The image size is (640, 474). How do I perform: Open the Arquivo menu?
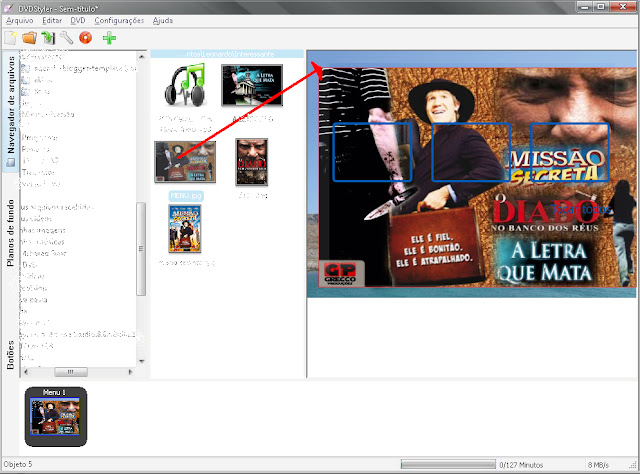(x=20, y=20)
